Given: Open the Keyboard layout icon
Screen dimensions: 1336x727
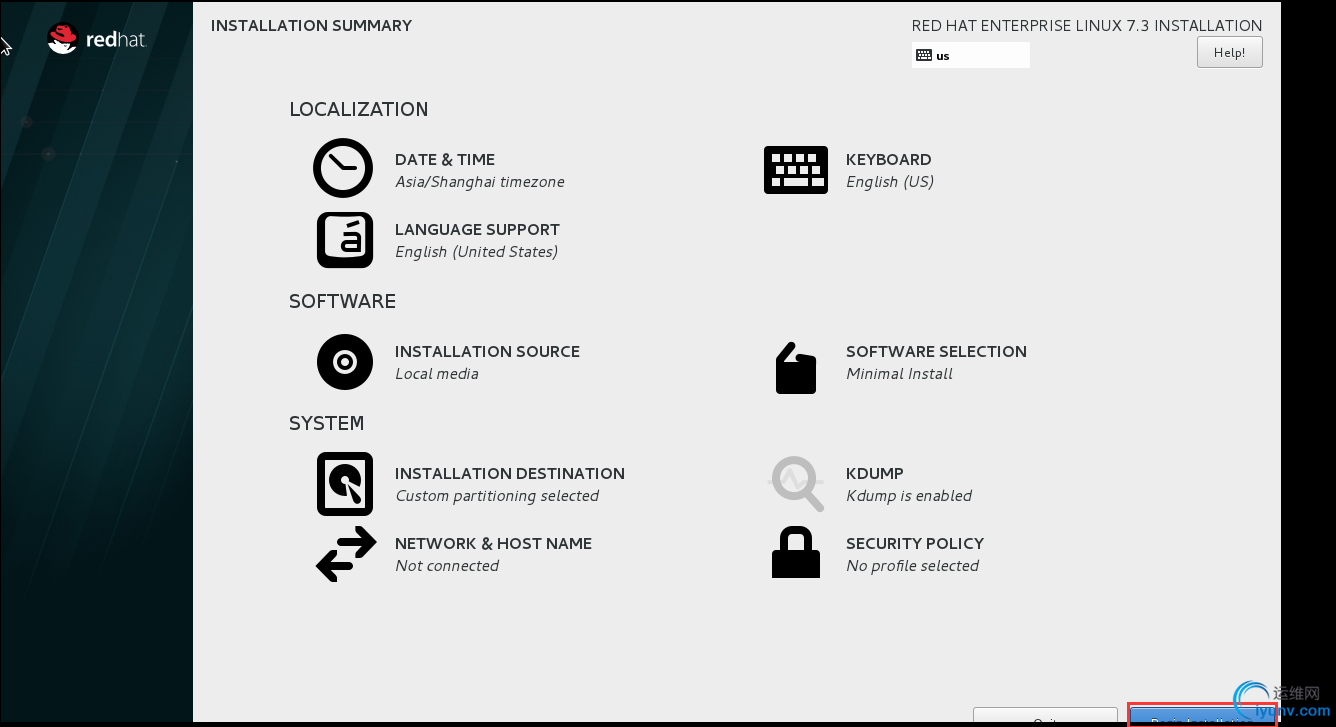Looking at the screenshot, I should [x=796, y=170].
